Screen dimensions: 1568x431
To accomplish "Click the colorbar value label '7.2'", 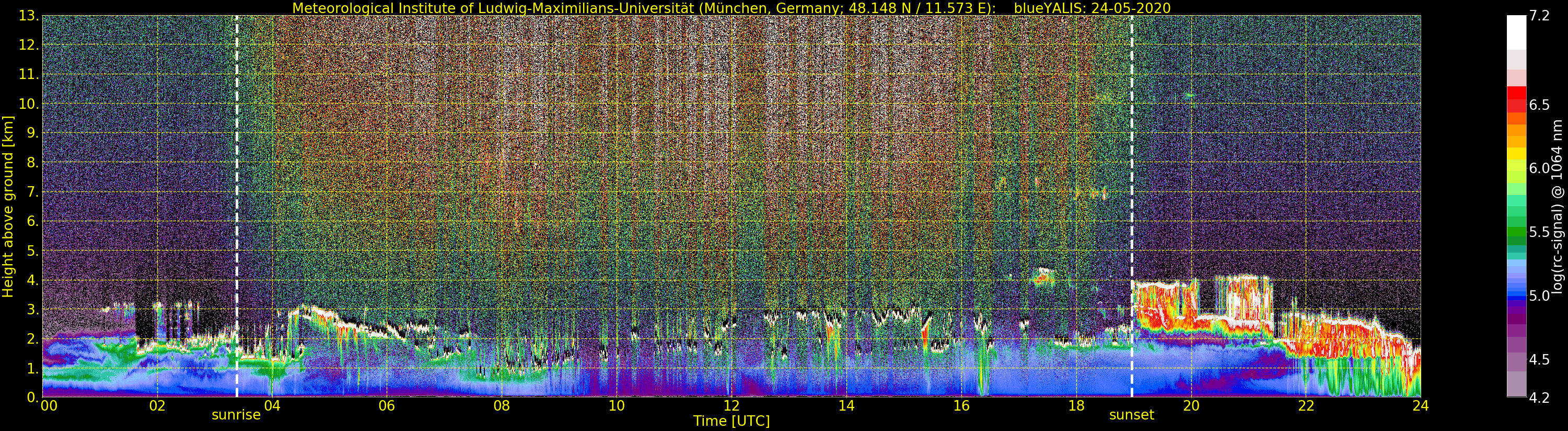I will (x=1539, y=16).
